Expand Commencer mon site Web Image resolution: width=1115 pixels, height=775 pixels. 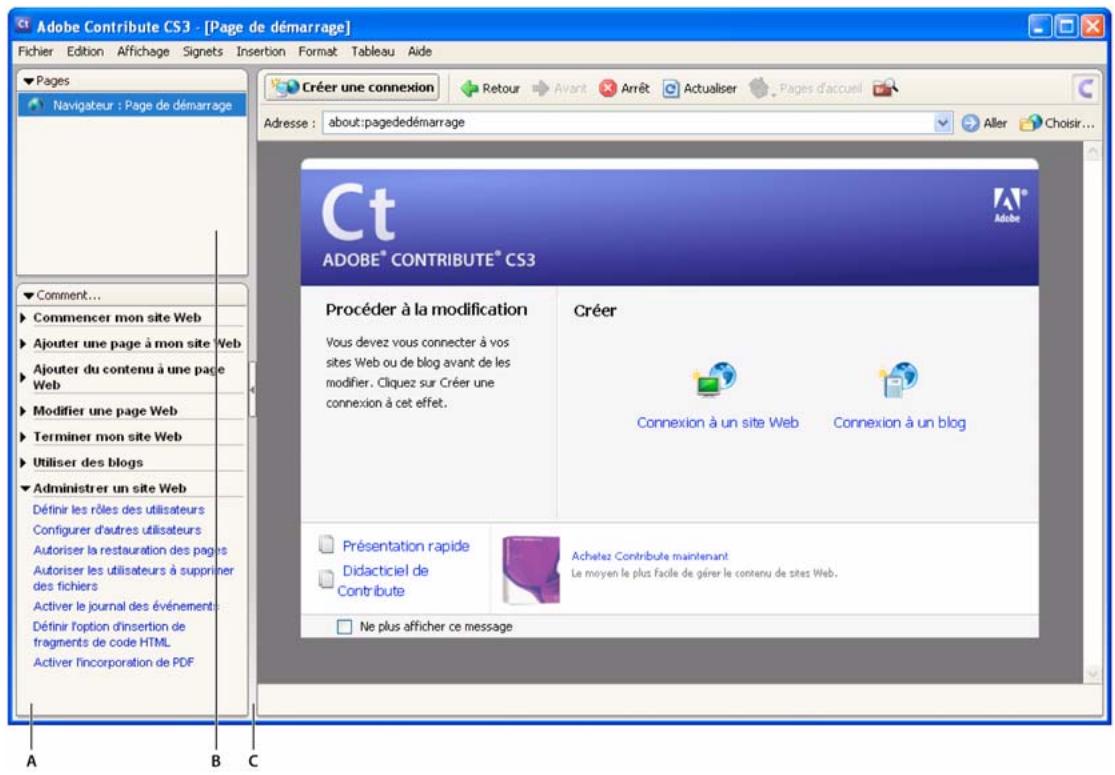tap(23, 317)
